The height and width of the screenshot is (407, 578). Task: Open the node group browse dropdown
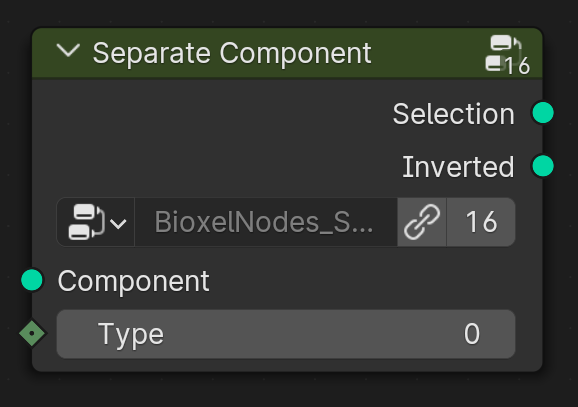(96, 222)
